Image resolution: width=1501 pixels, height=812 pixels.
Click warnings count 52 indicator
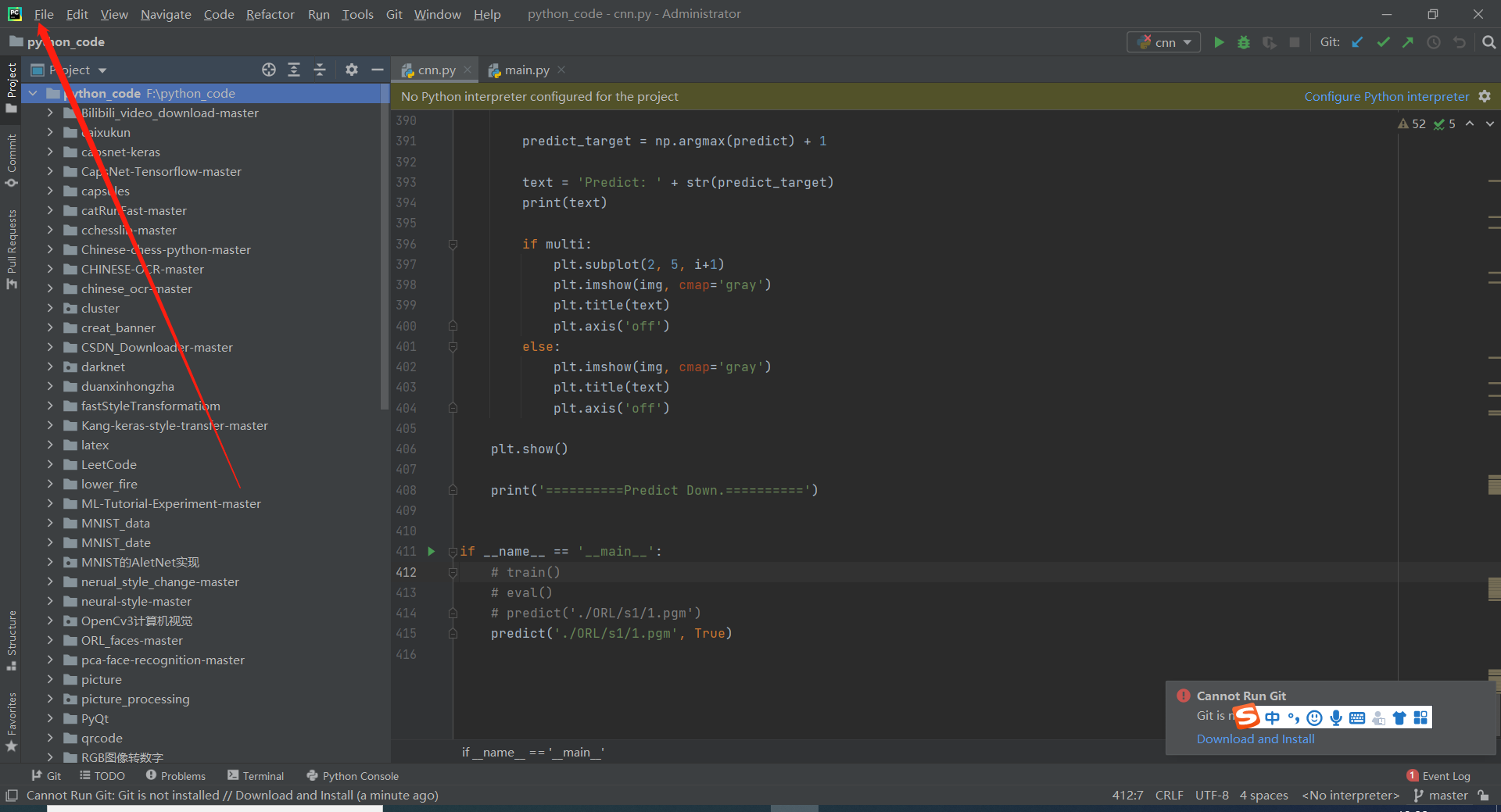[1412, 123]
